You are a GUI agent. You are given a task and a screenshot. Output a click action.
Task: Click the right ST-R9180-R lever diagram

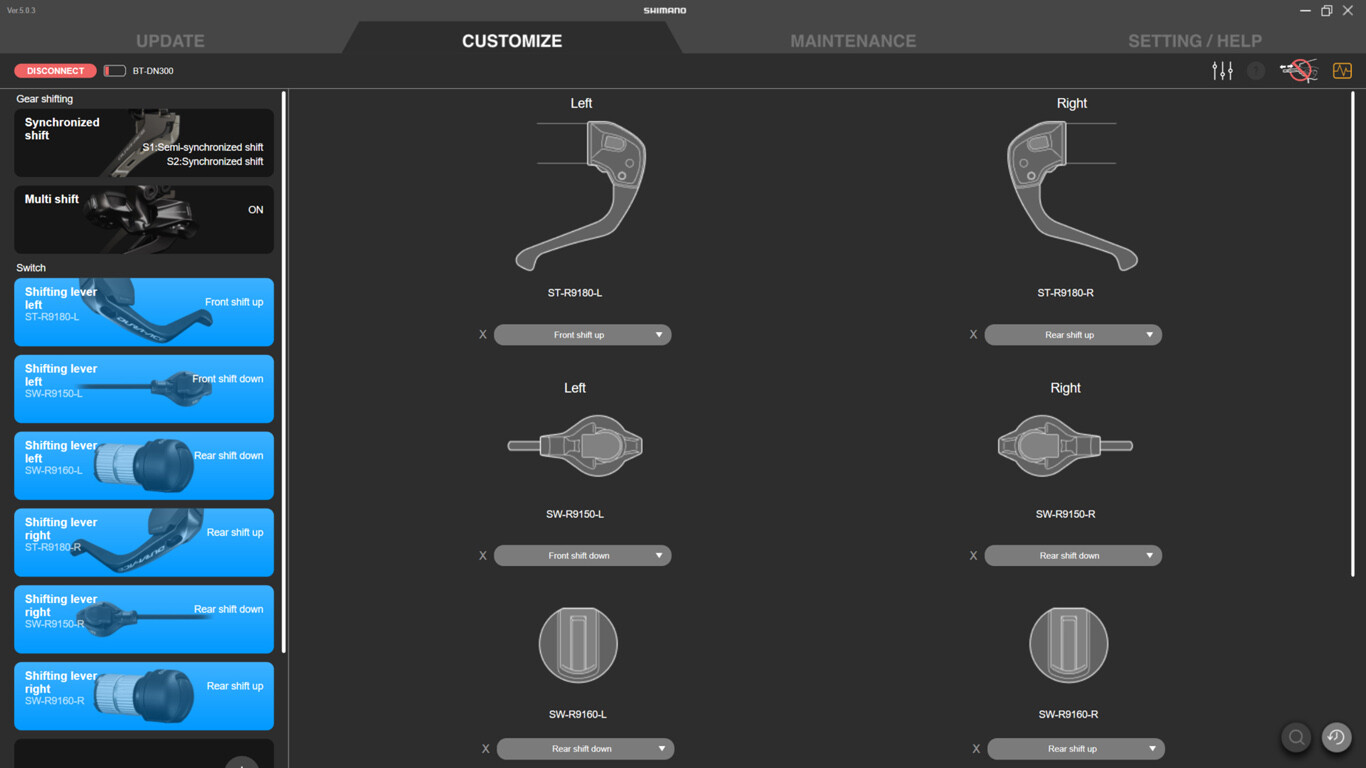(1072, 196)
